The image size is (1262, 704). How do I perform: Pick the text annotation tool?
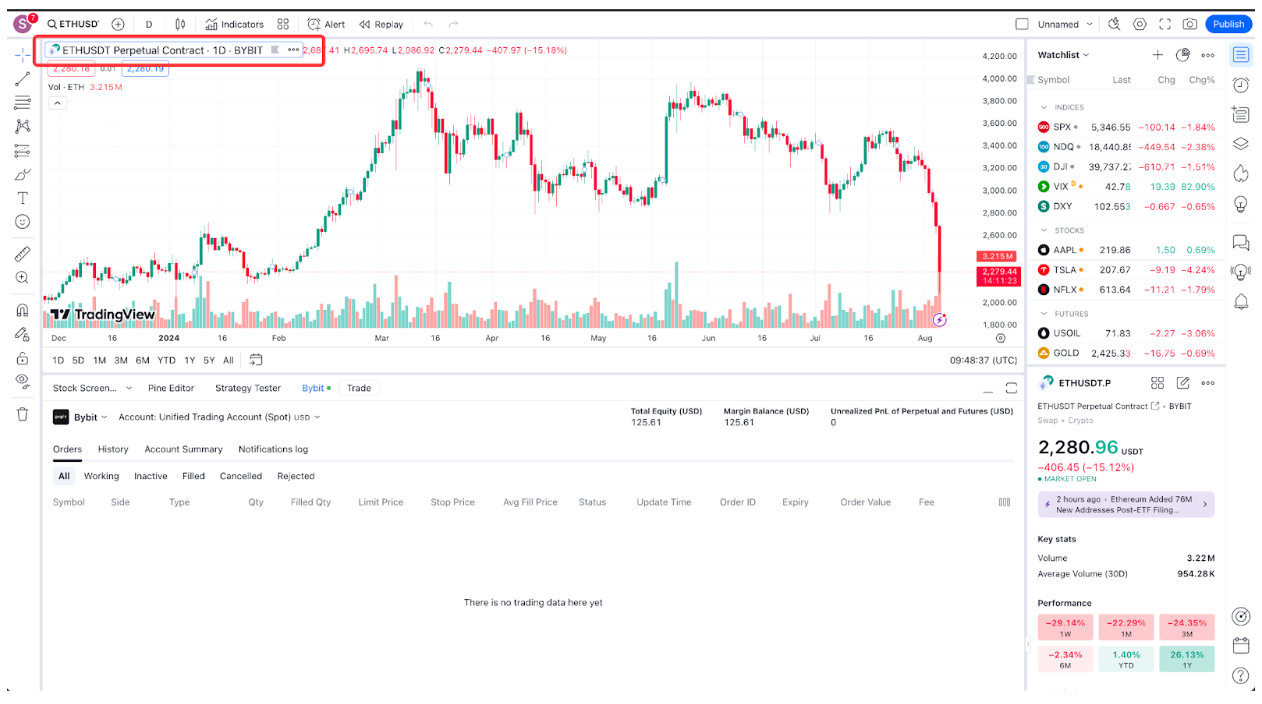22,198
